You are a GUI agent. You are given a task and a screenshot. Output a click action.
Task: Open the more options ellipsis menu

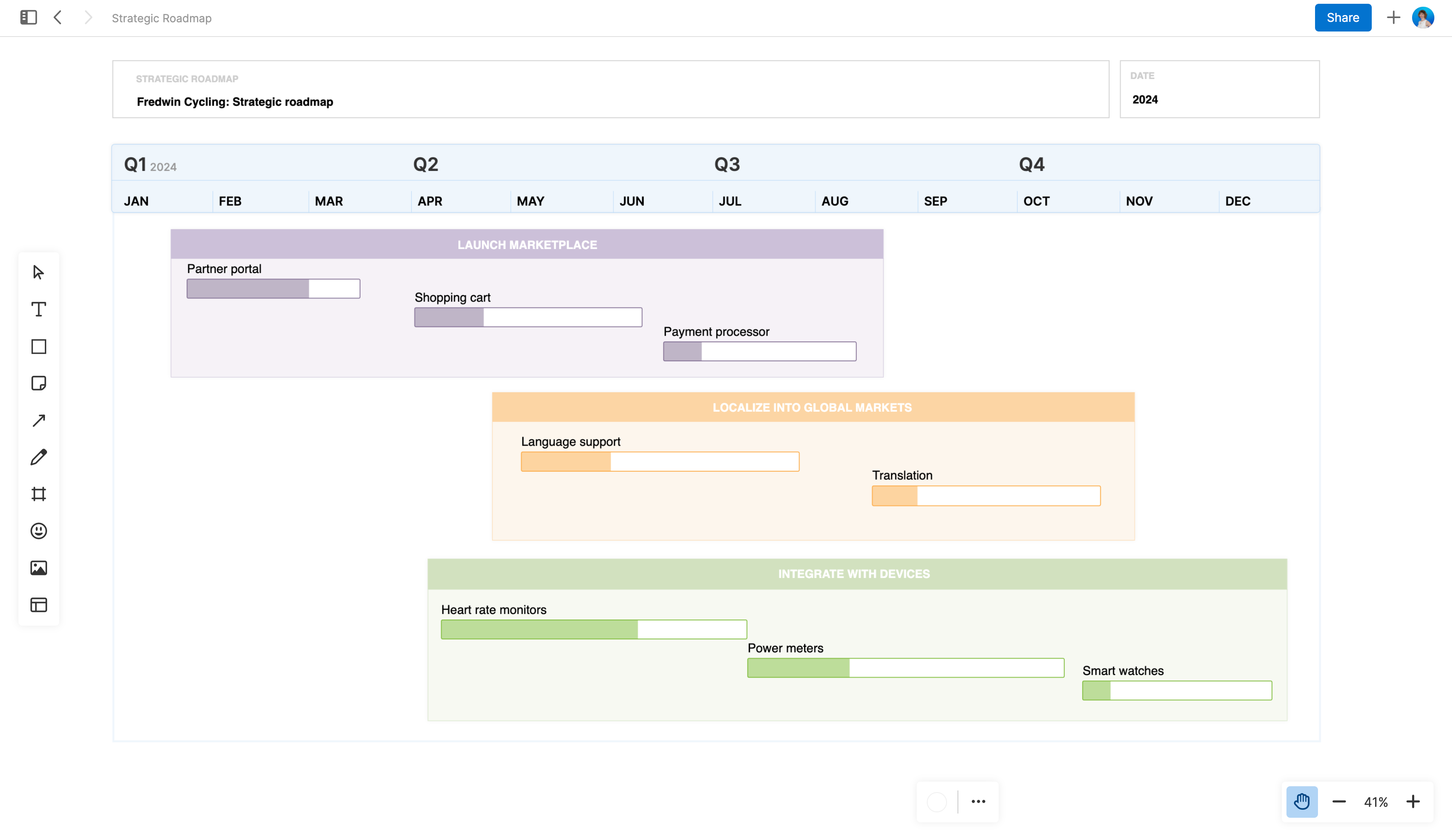[x=978, y=801]
